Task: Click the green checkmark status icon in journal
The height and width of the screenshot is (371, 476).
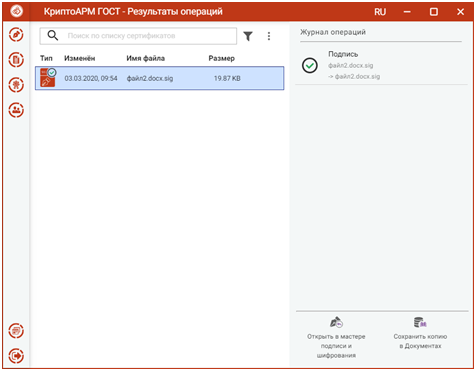Action: [310, 65]
